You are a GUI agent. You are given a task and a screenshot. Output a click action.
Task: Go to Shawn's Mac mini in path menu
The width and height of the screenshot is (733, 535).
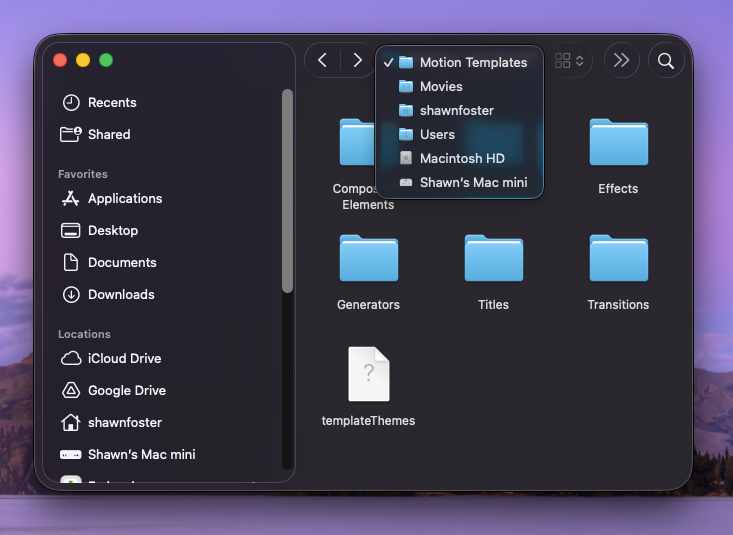(x=473, y=182)
